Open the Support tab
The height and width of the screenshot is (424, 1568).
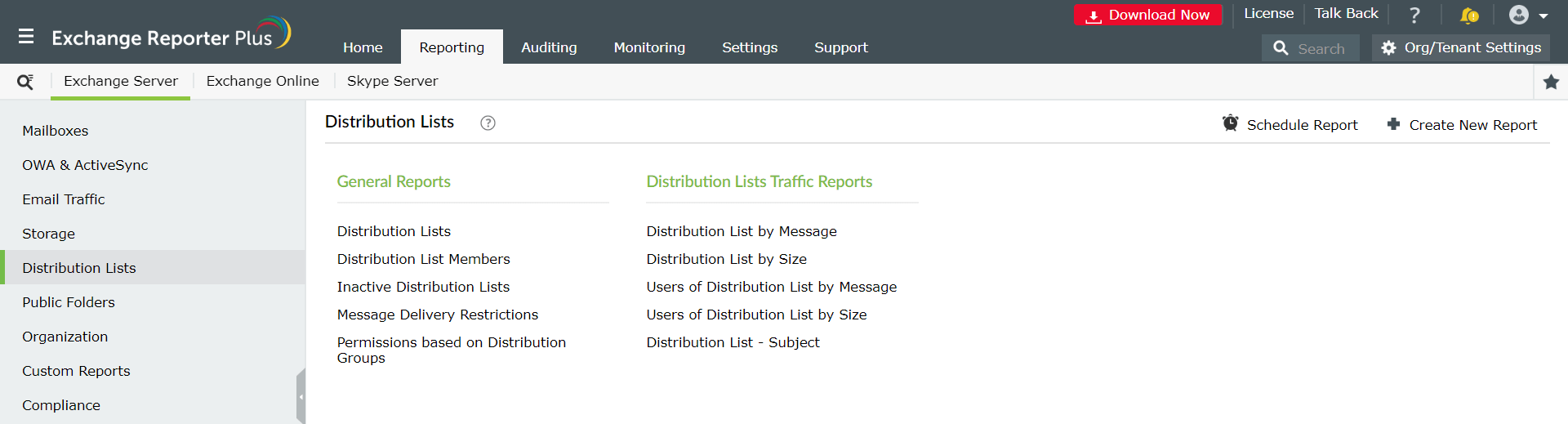click(840, 47)
